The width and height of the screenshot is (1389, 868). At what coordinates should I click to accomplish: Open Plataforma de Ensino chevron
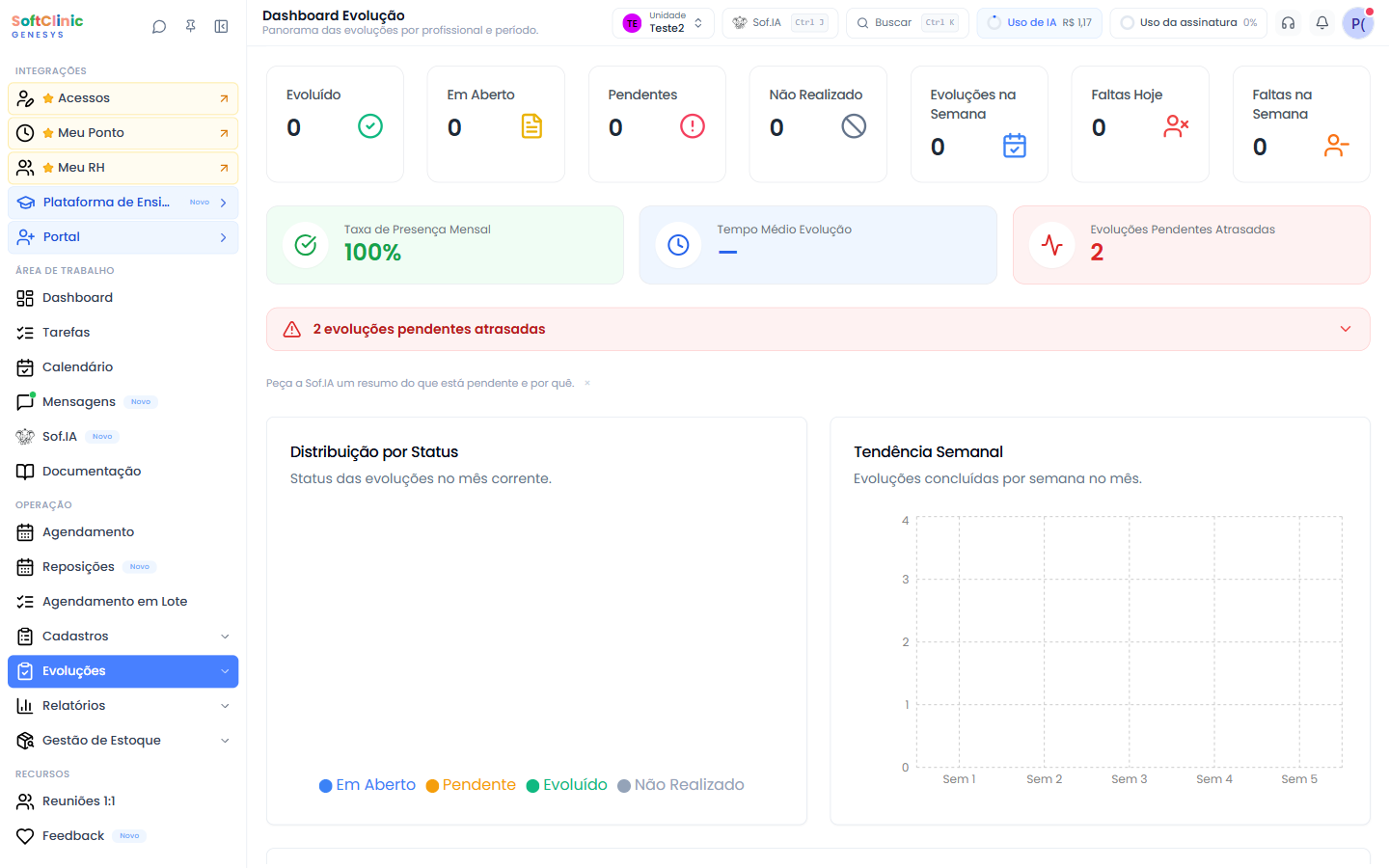tap(223, 203)
